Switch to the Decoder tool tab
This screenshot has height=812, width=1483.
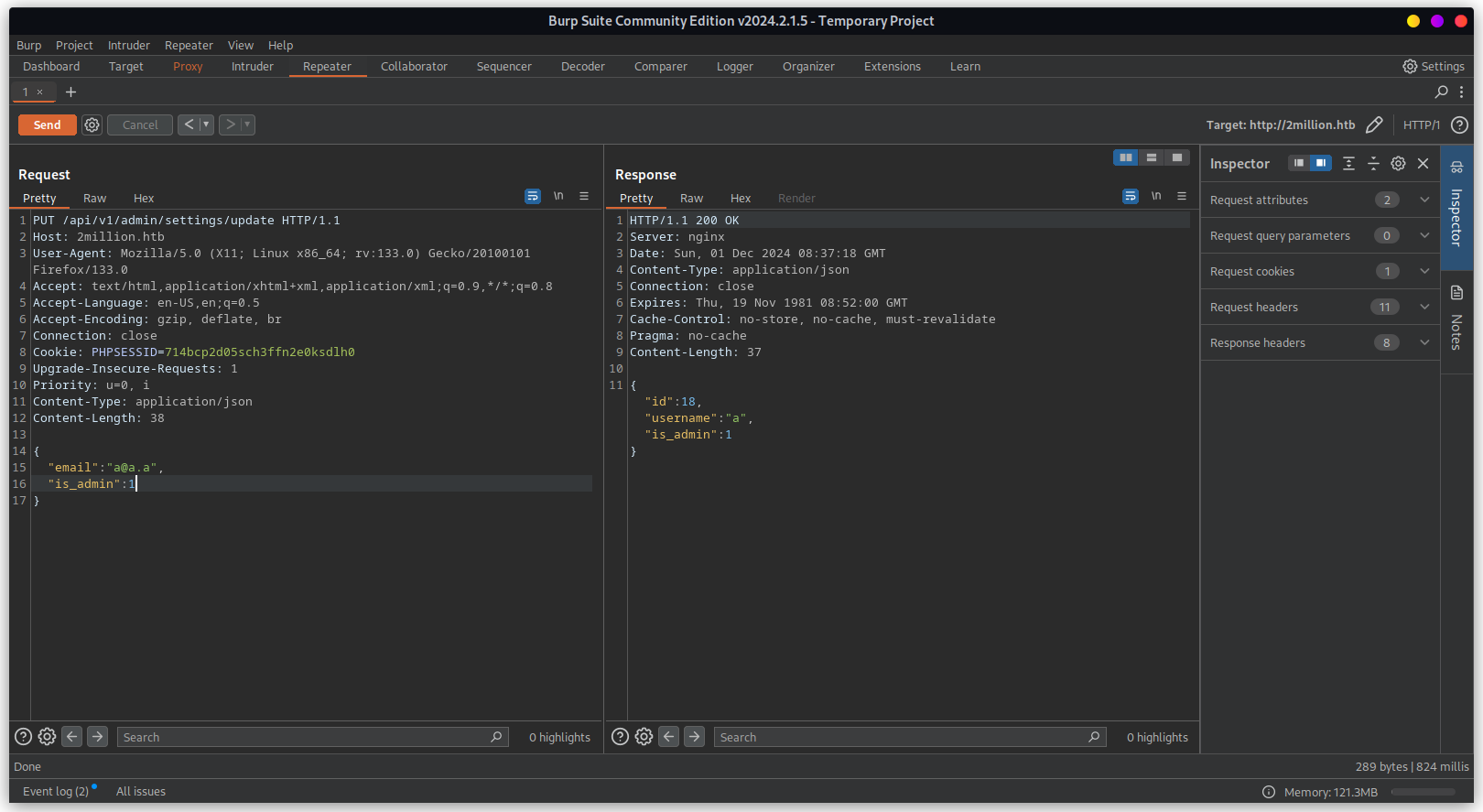coord(583,66)
